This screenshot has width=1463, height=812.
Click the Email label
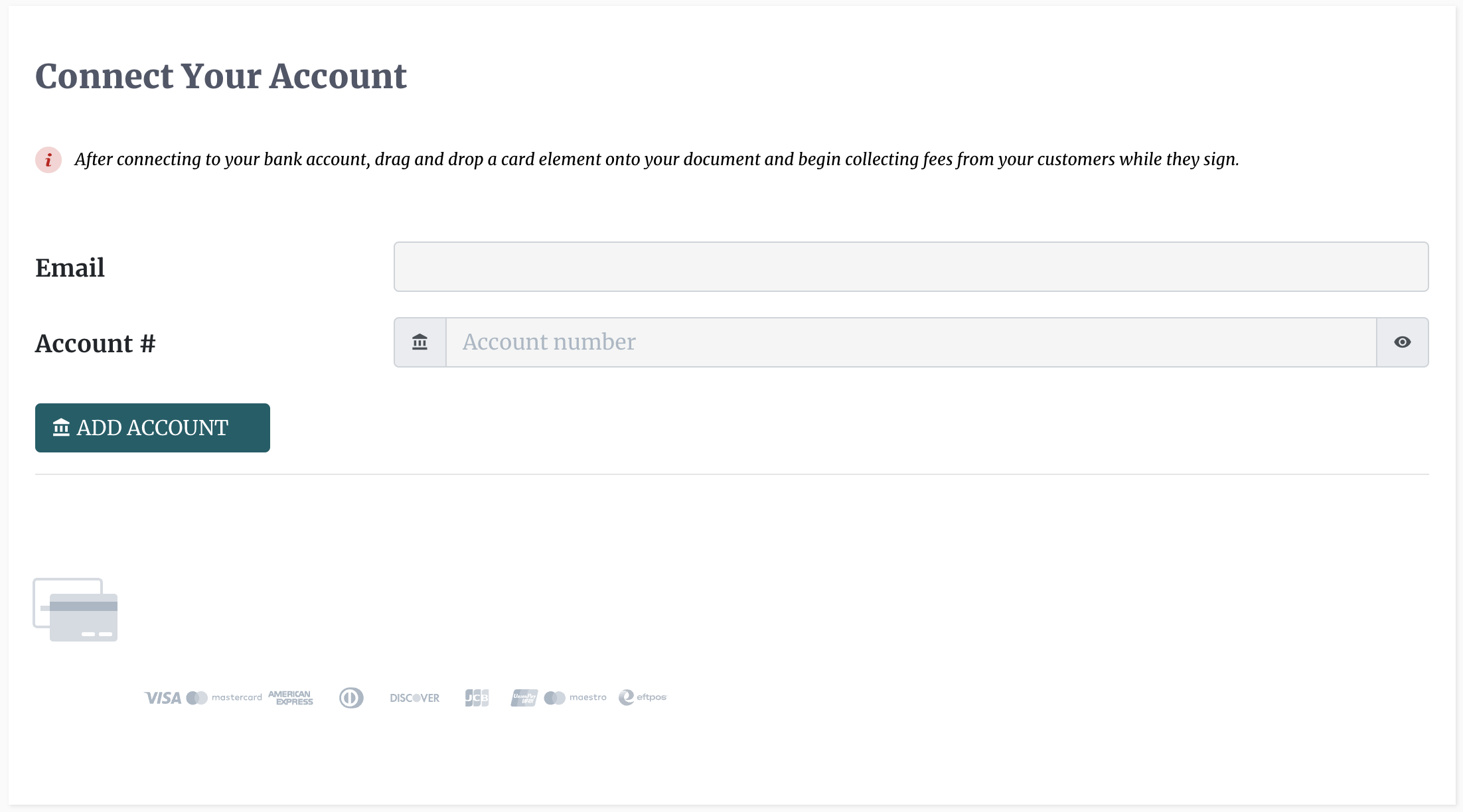pyautogui.click(x=70, y=268)
